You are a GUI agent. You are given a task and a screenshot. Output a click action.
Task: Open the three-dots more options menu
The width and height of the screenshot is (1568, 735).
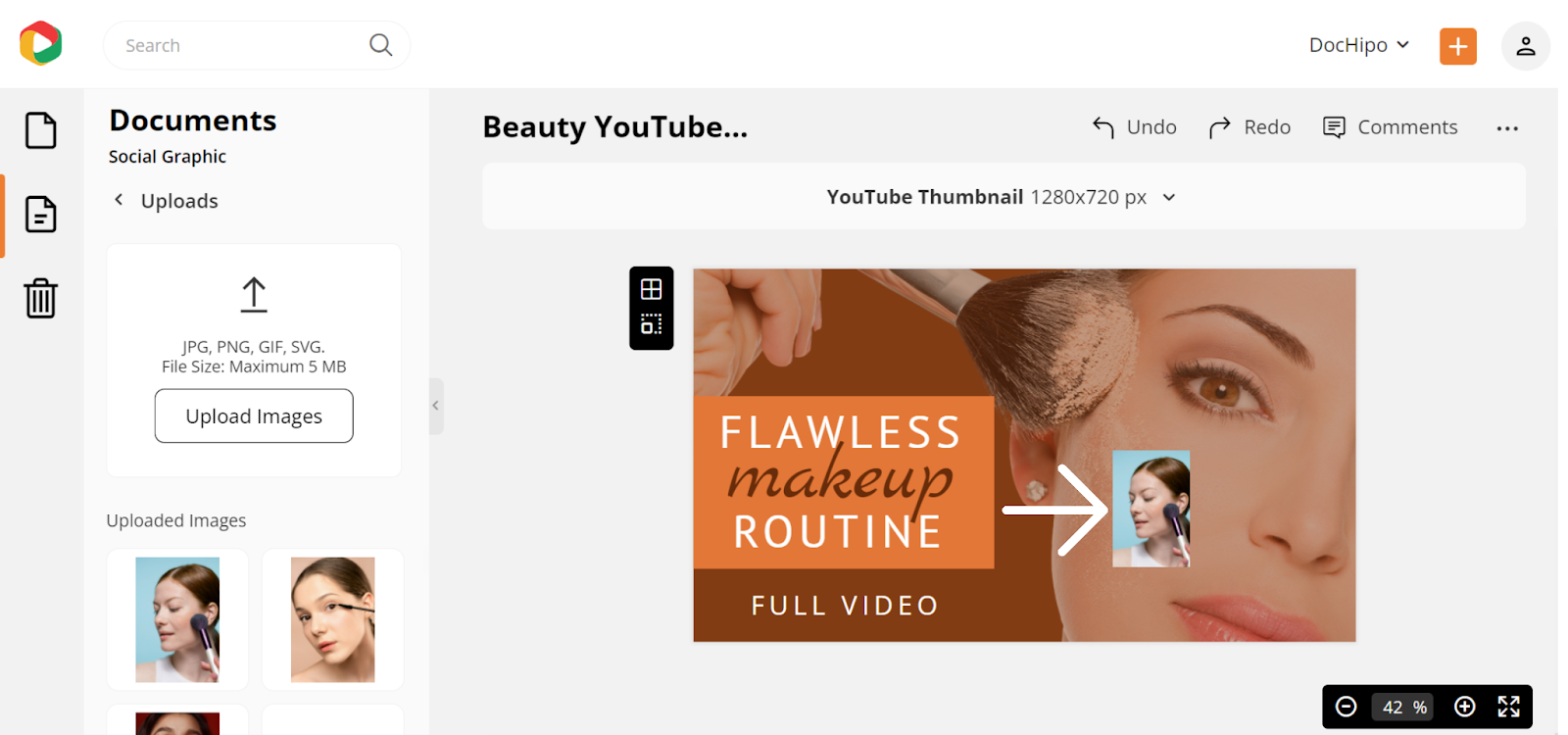click(x=1507, y=128)
